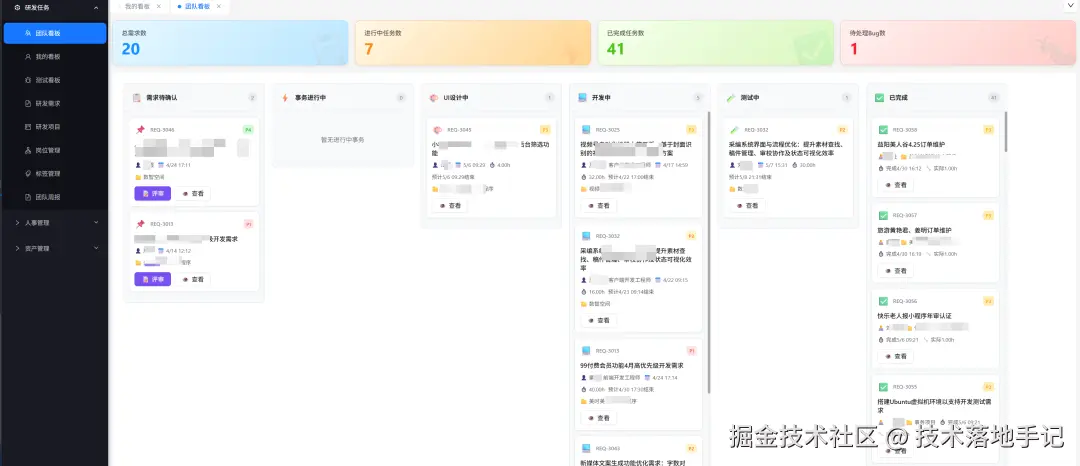Click the checkmark icon on card REQ-3055
Screen dimensions: 1080x466
point(883,387)
